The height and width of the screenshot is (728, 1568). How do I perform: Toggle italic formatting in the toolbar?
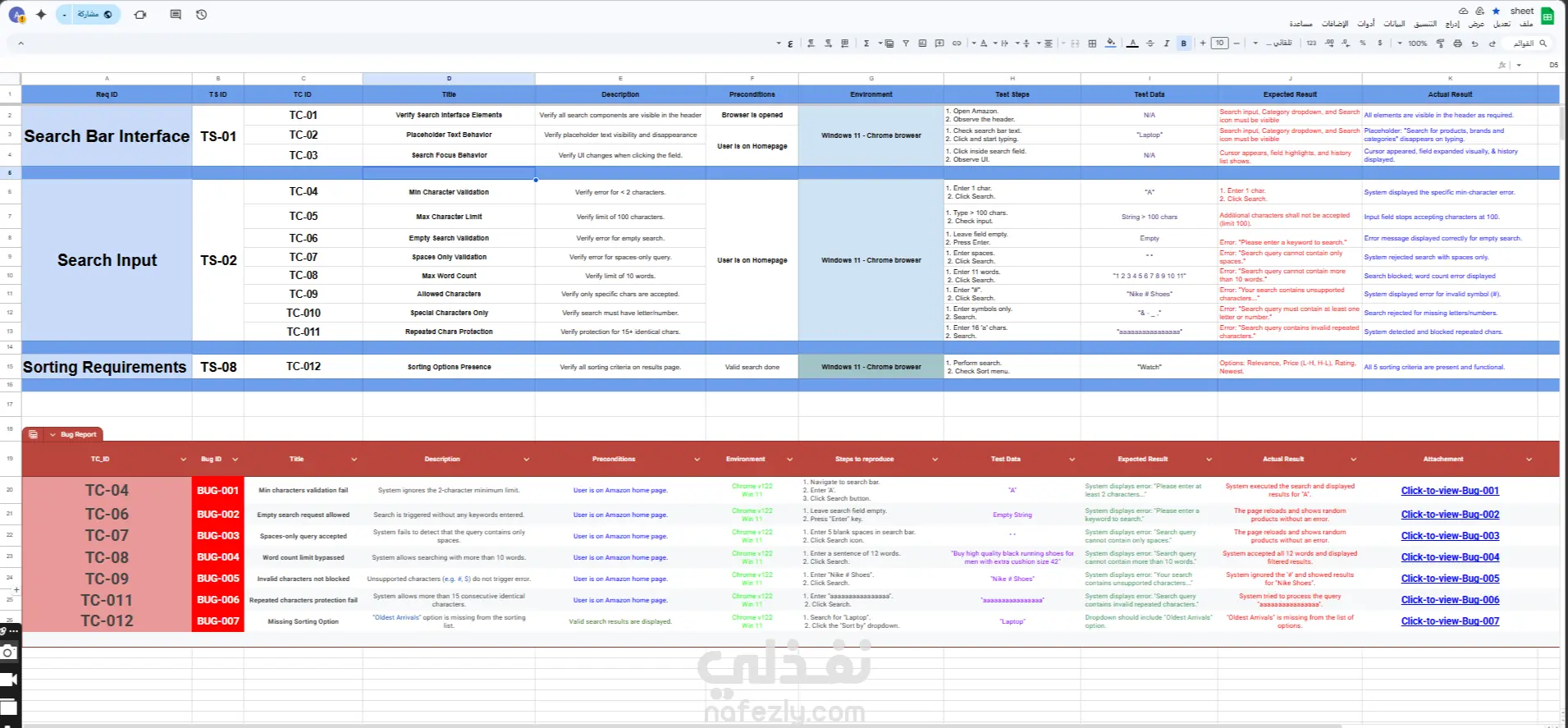pyautogui.click(x=1166, y=43)
